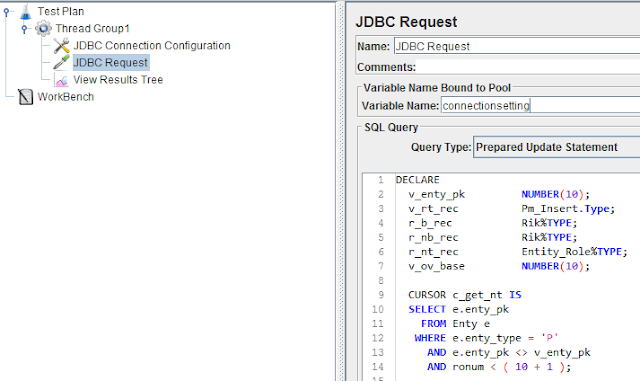Collapse the Thread Group1 tree node
This screenshot has width=640, height=381.
click(x=24, y=29)
